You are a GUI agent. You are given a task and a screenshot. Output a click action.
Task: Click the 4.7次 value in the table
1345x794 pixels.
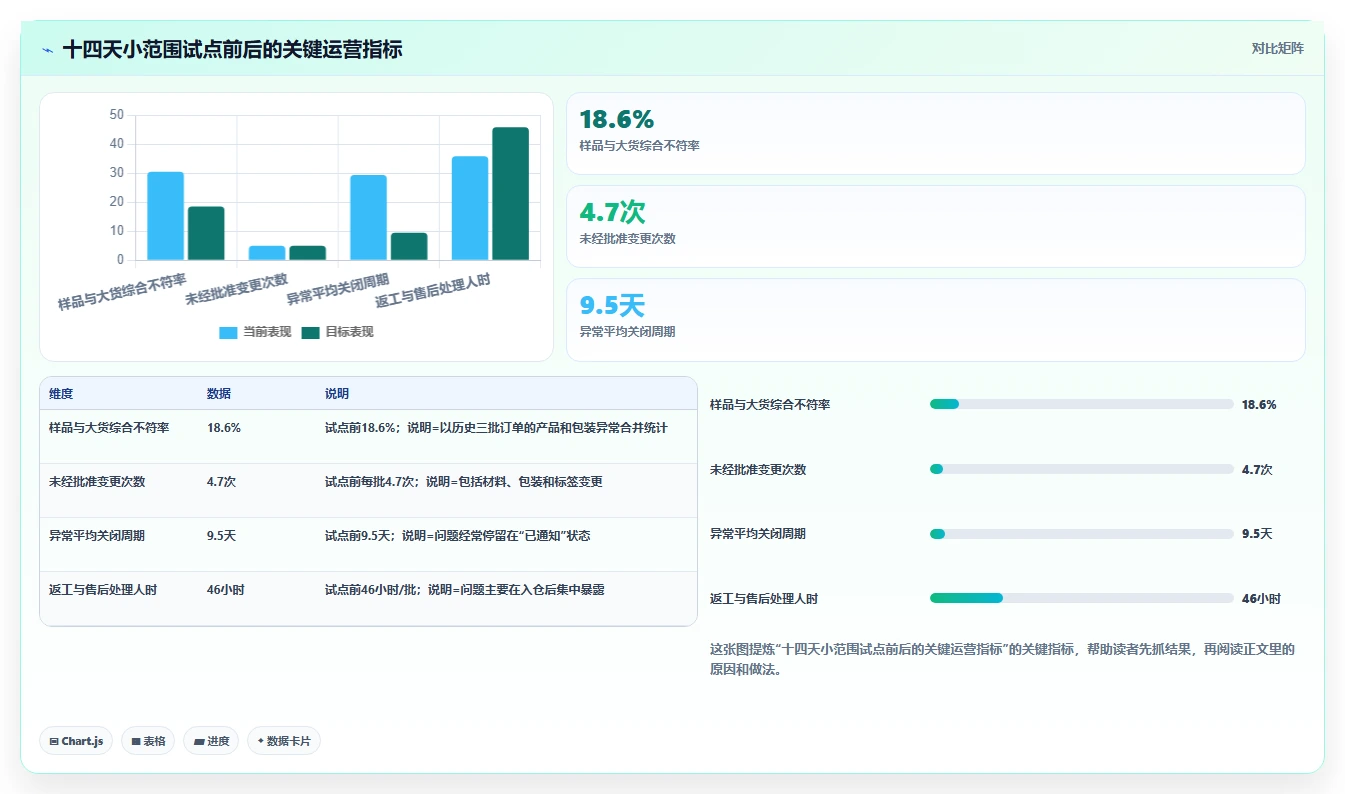[222, 481]
